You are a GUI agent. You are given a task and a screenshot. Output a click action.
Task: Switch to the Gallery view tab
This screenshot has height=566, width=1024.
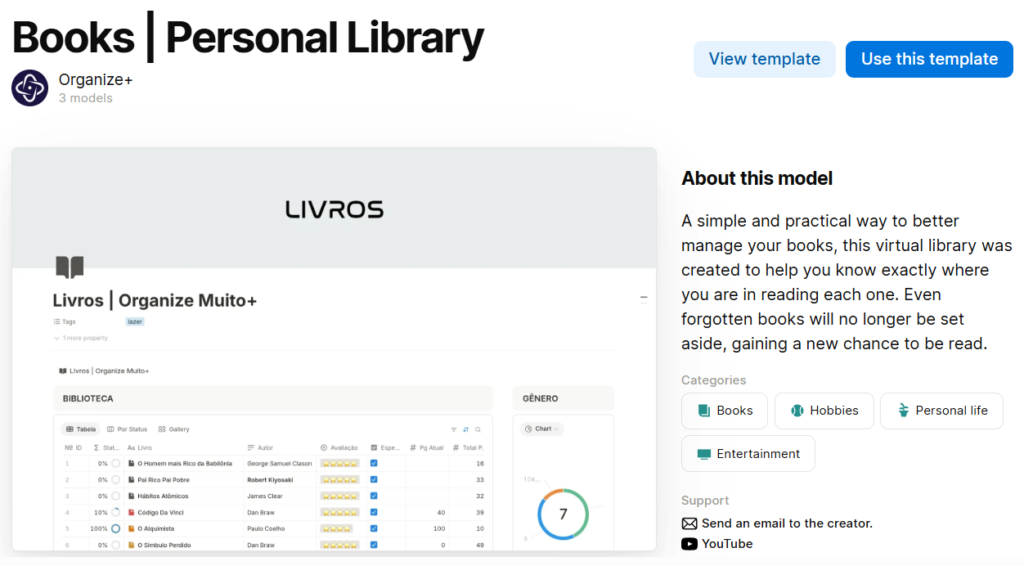(174, 430)
